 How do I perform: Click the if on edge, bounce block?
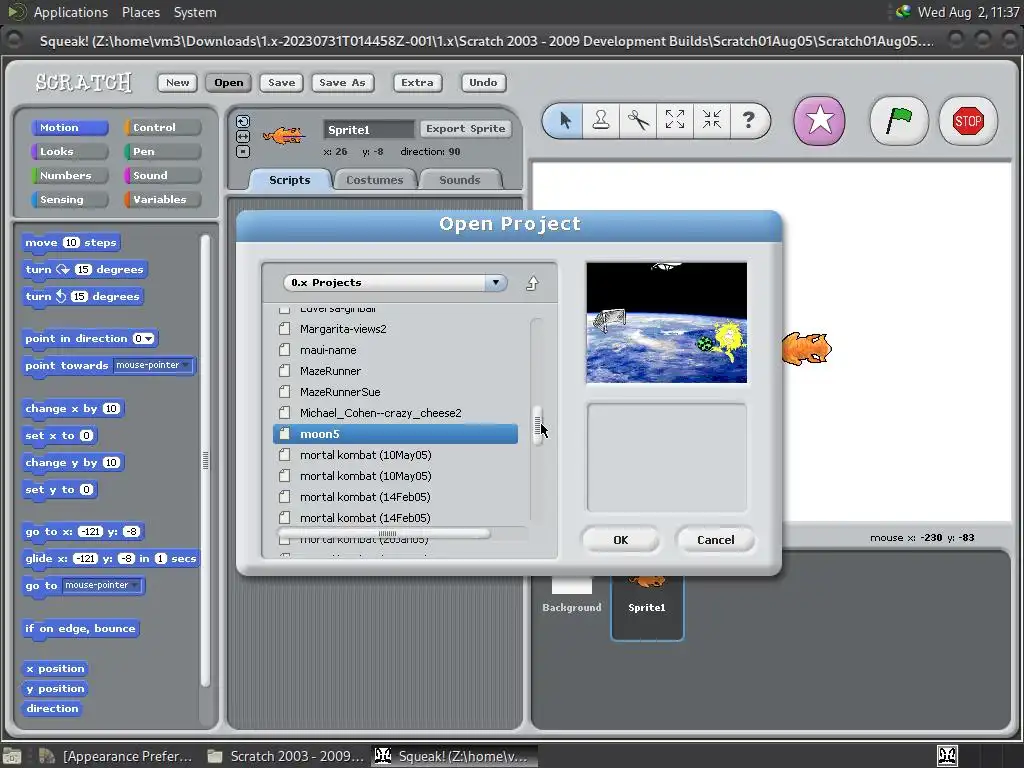pos(80,628)
